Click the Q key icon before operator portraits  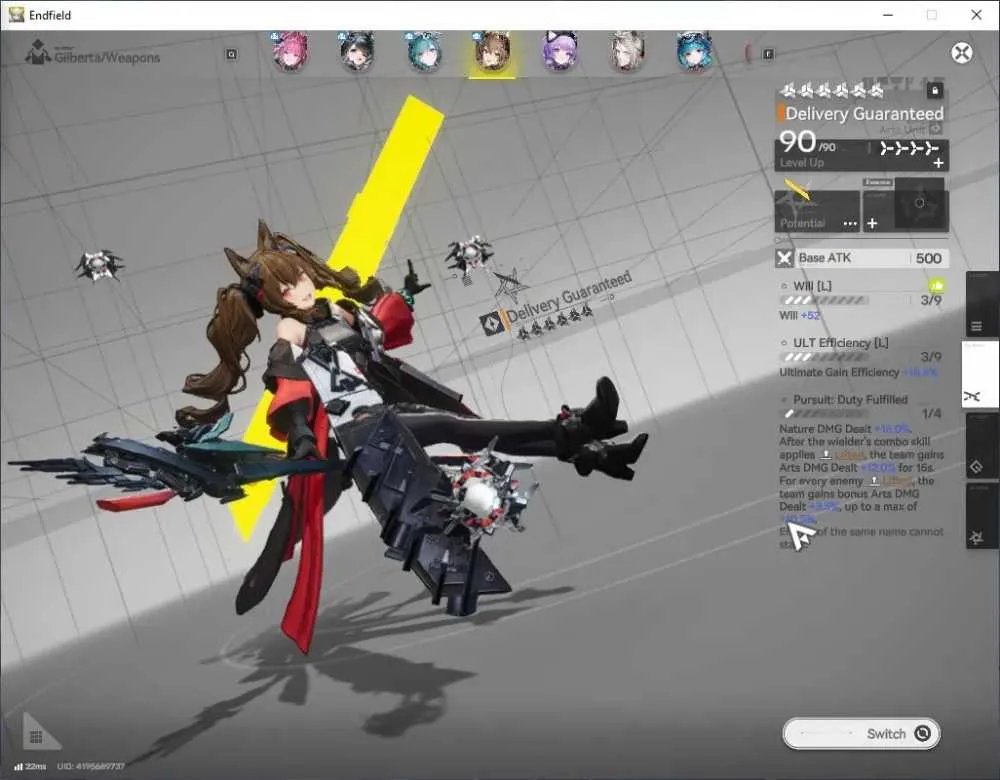tap(232, 54)
